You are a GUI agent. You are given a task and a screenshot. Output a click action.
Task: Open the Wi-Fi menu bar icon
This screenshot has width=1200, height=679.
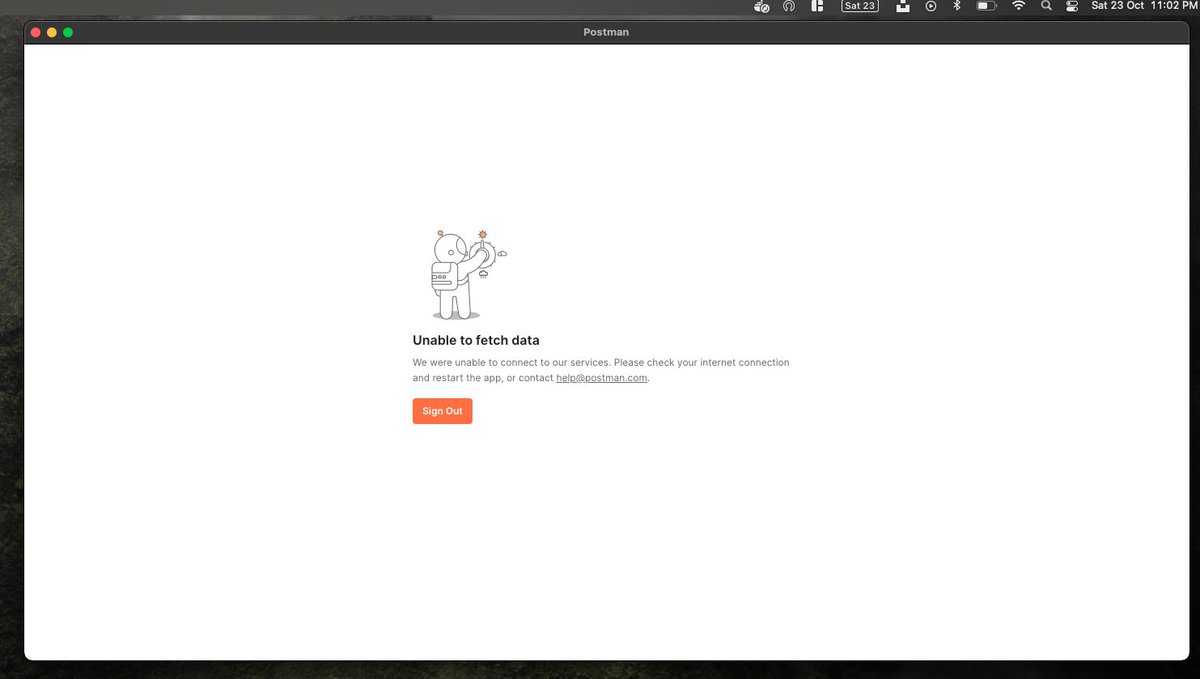pyautogui.click(x=1018, y=6)
